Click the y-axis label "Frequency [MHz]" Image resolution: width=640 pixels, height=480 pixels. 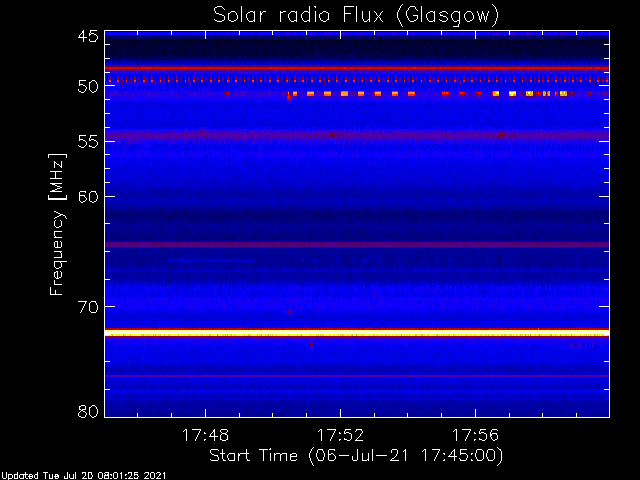[x=57, y=224]
